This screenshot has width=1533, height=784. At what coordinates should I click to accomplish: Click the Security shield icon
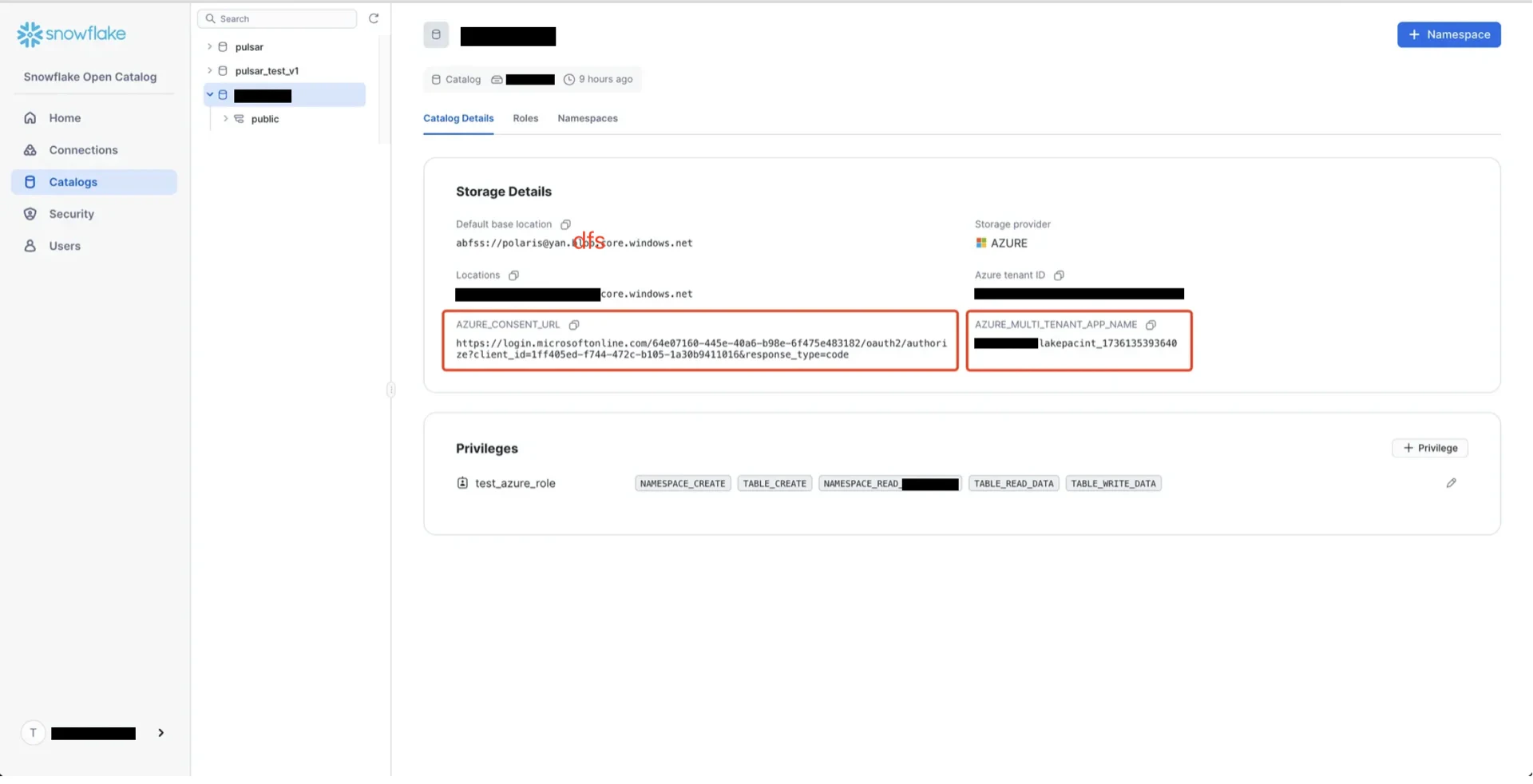pos(30,214)
